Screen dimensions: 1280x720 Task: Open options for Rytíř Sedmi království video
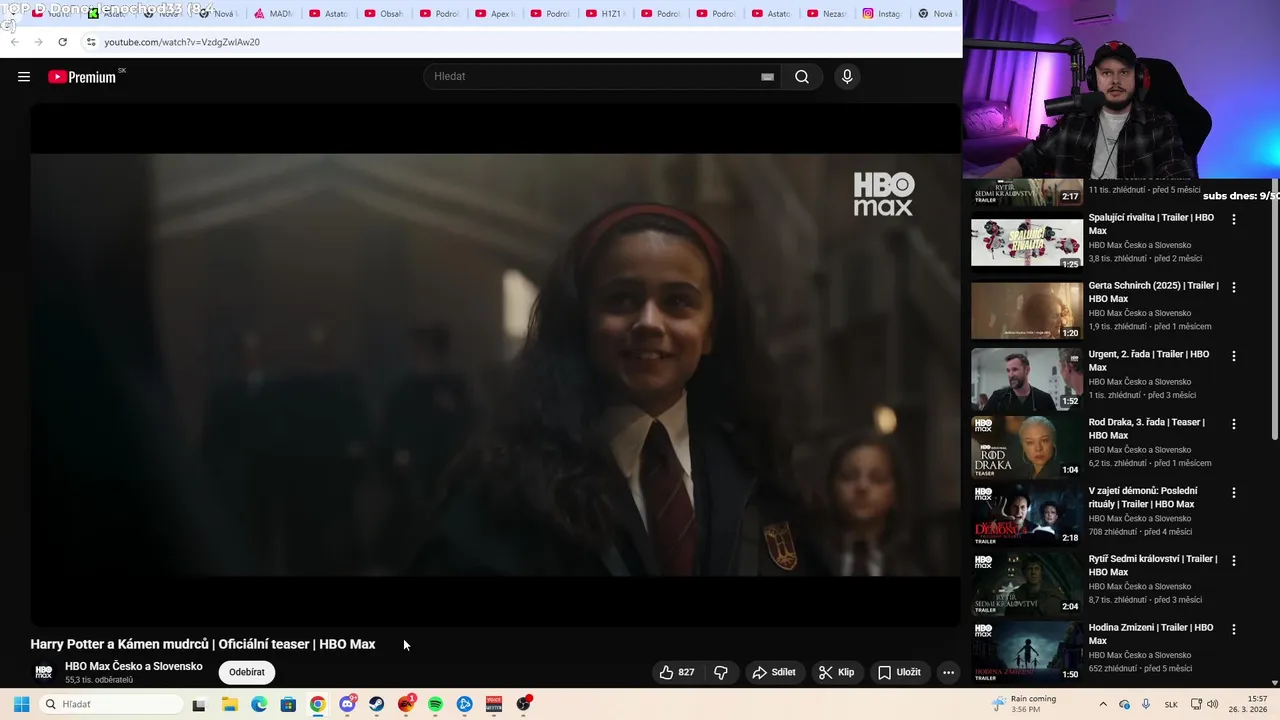tap(1233, 561)
